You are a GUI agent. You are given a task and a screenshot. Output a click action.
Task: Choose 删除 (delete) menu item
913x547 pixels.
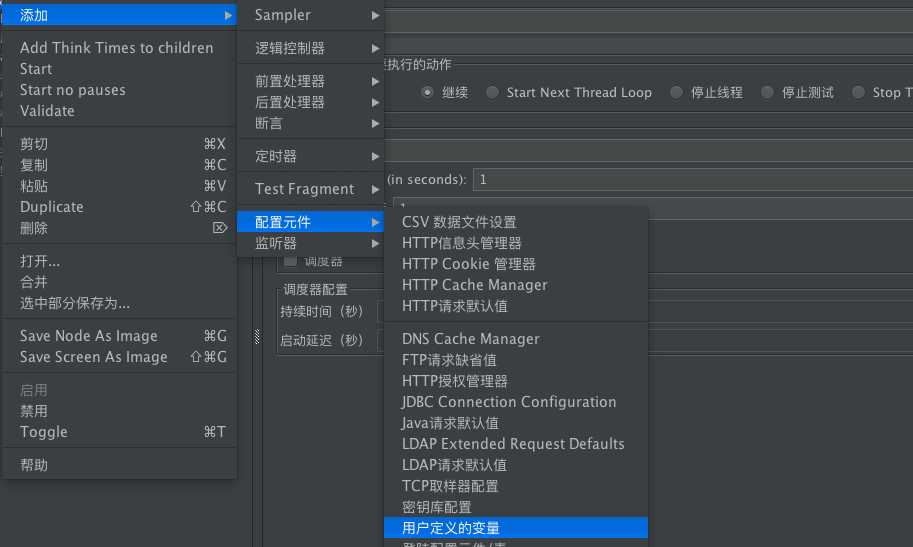coord(119,228)
